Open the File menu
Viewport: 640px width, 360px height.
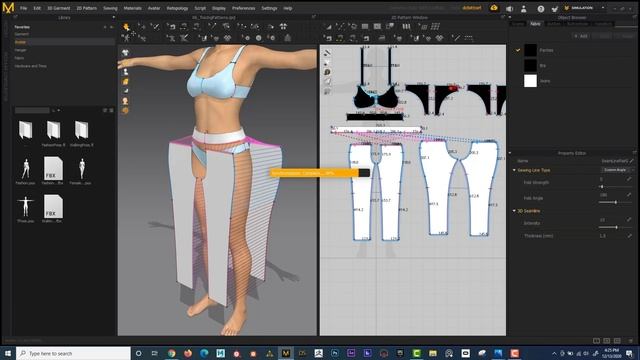(x=24, y=8)
